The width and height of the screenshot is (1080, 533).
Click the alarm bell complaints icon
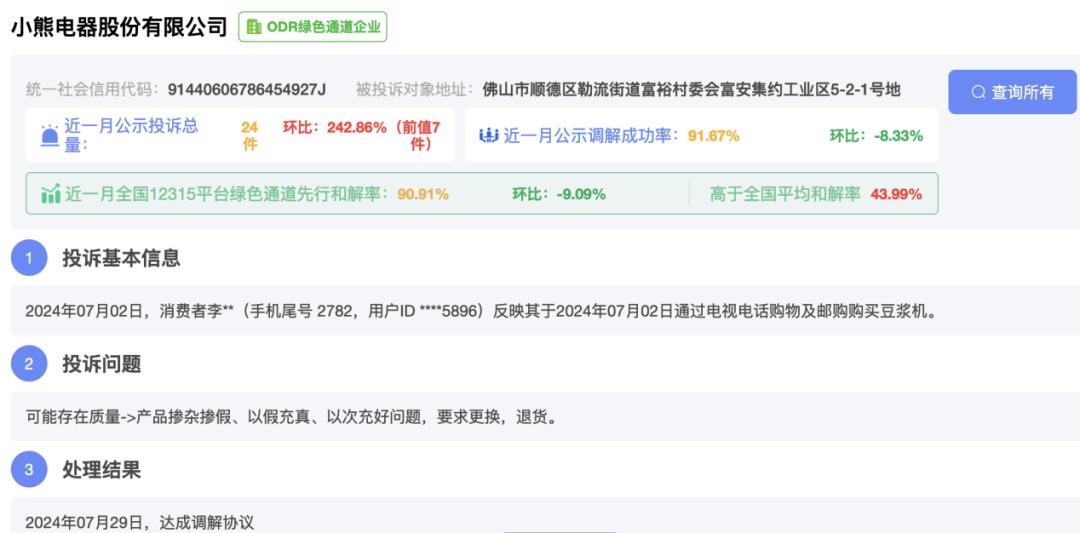[49, 136]
